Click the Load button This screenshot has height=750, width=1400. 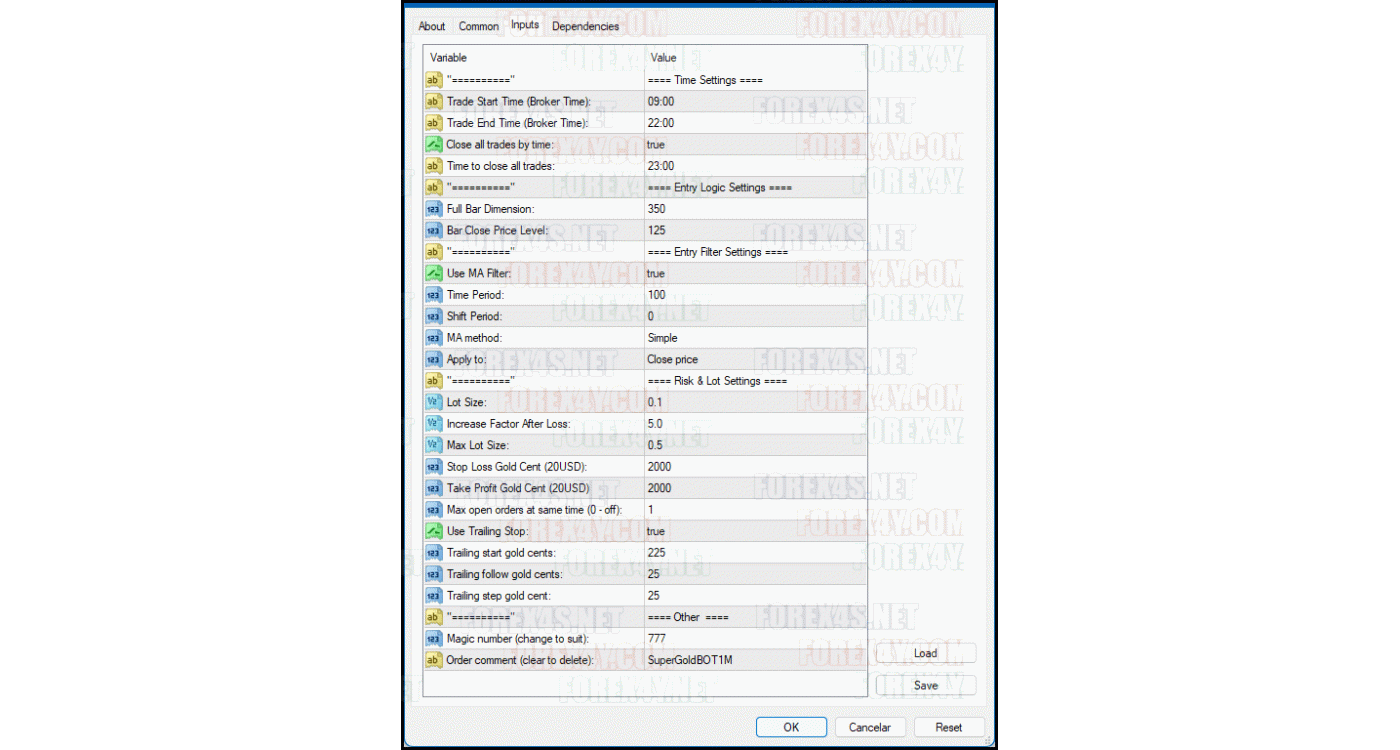pyautogui.click(x=925, y=653)
